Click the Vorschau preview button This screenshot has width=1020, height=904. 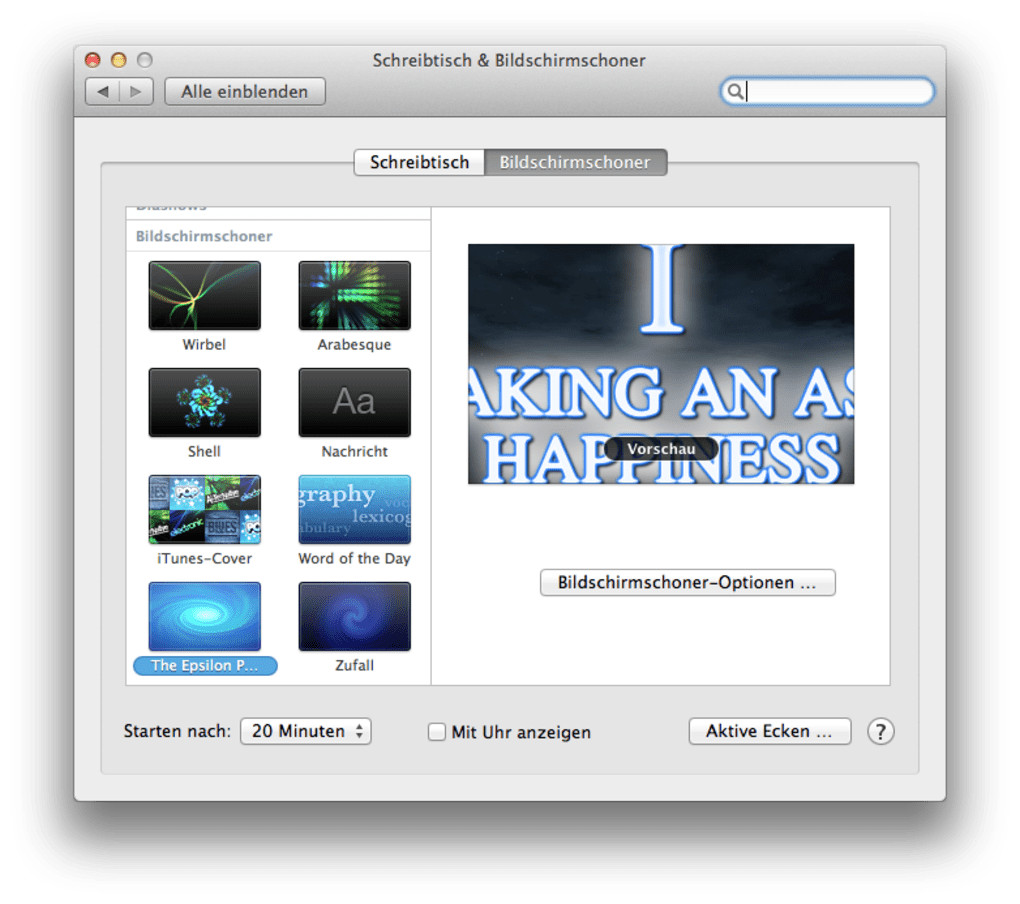click(x=661, y=449)
